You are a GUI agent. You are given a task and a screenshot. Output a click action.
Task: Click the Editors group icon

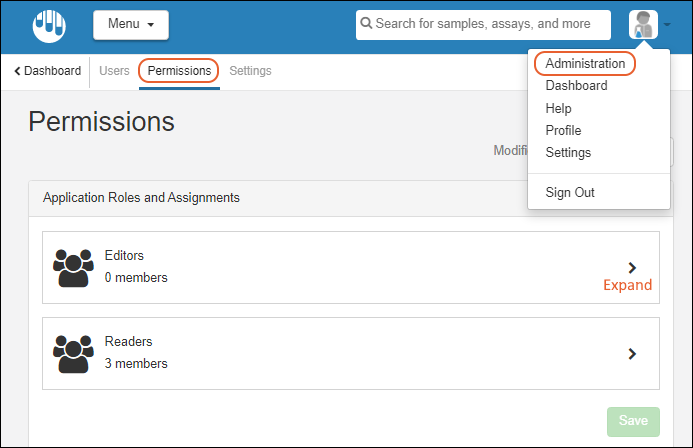click(72, 267)
